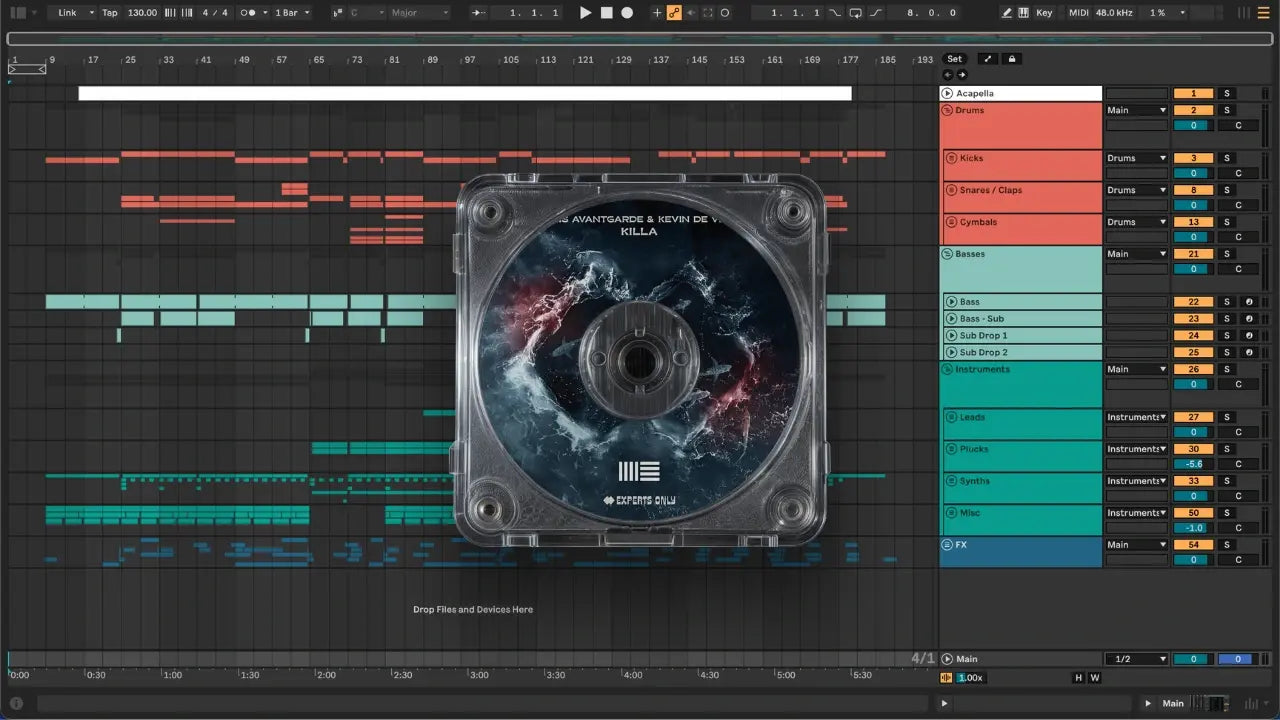Open the Kicks output routing dropdown
This screenshot has width=1280, height=720.
tap(1136, 158)
